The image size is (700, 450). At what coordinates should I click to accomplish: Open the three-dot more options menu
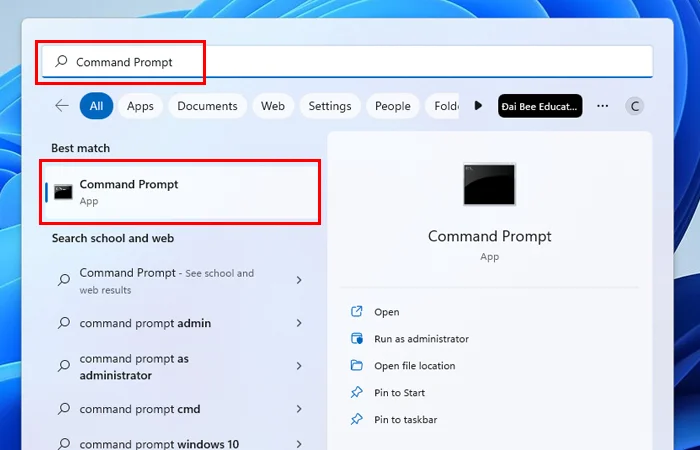[603, 106]
